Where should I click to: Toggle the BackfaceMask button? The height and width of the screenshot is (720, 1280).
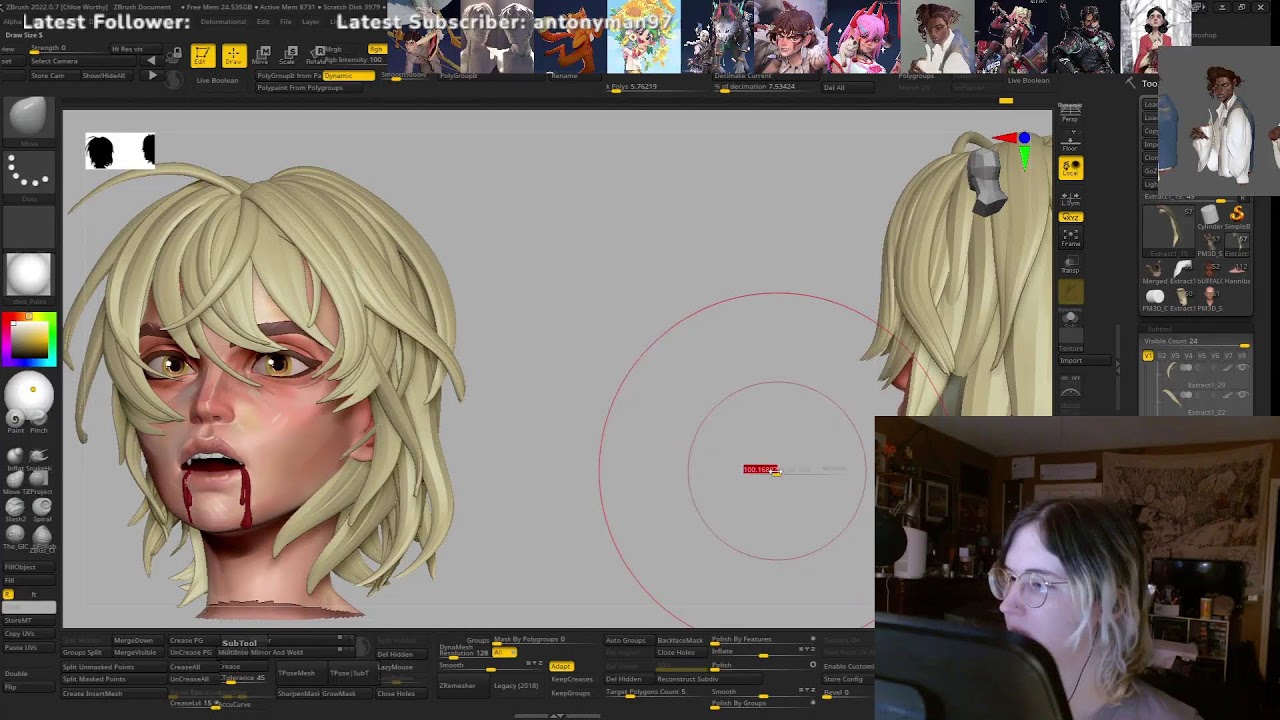[680, 640]
